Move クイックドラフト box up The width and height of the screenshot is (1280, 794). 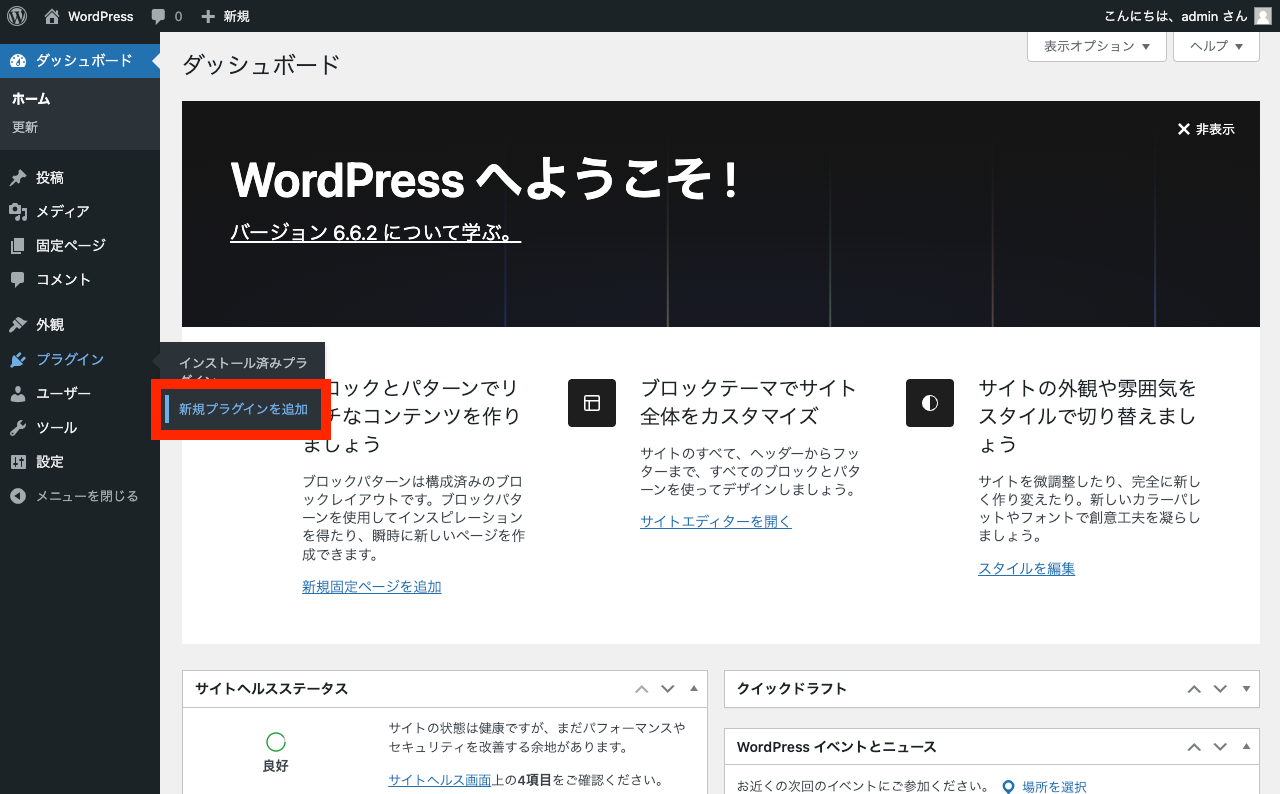pos(1194,689)
